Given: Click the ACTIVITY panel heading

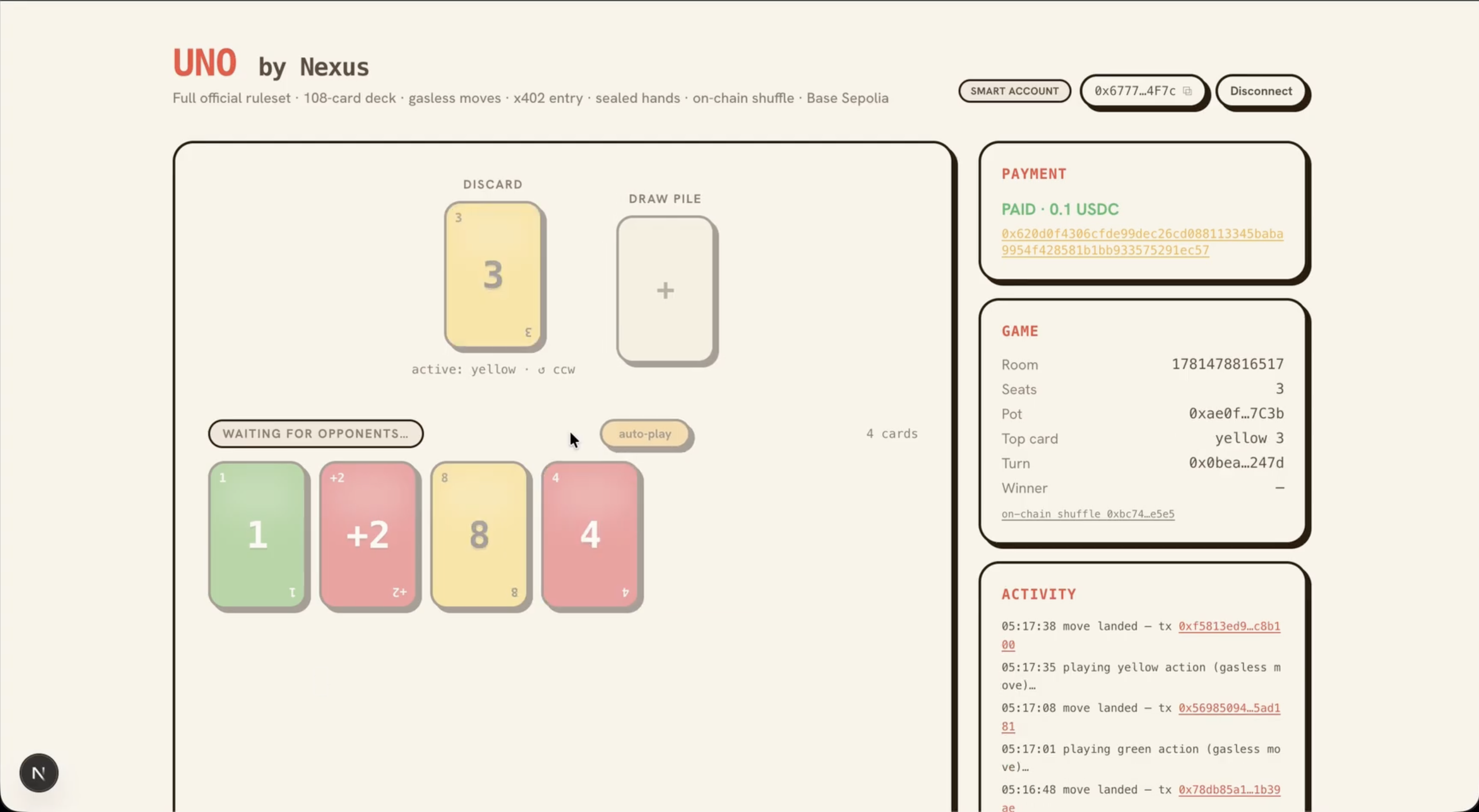Looking at the screenshot, I should coord(1039,594).
